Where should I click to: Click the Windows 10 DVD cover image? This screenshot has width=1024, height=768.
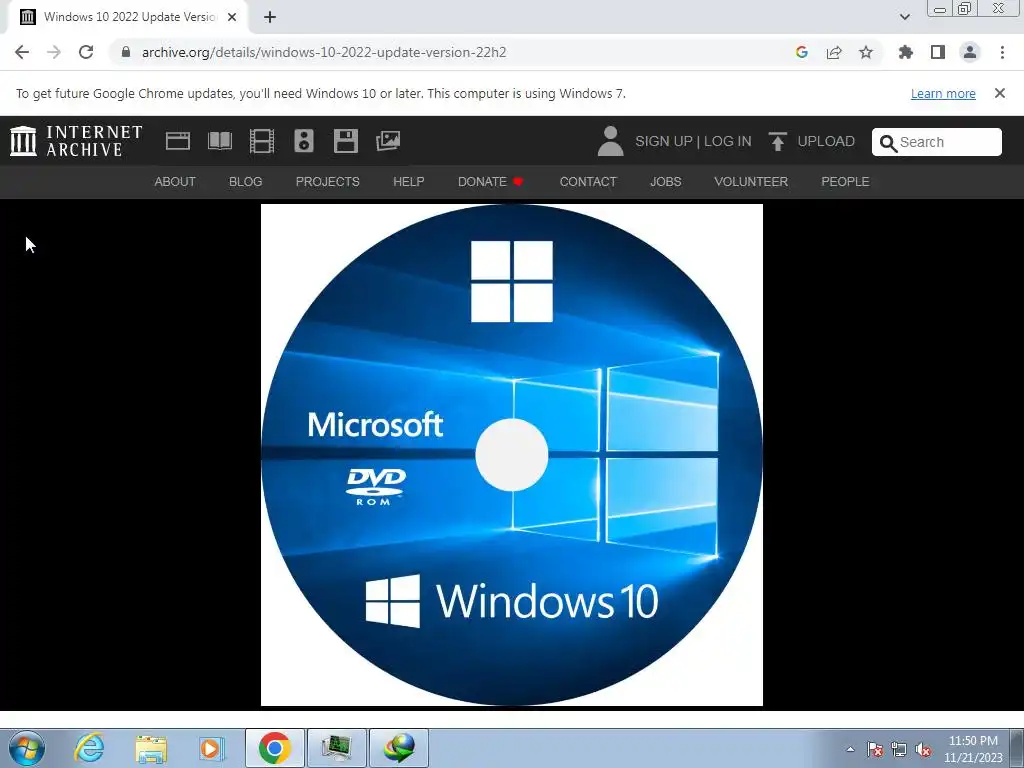coord(512,455)
